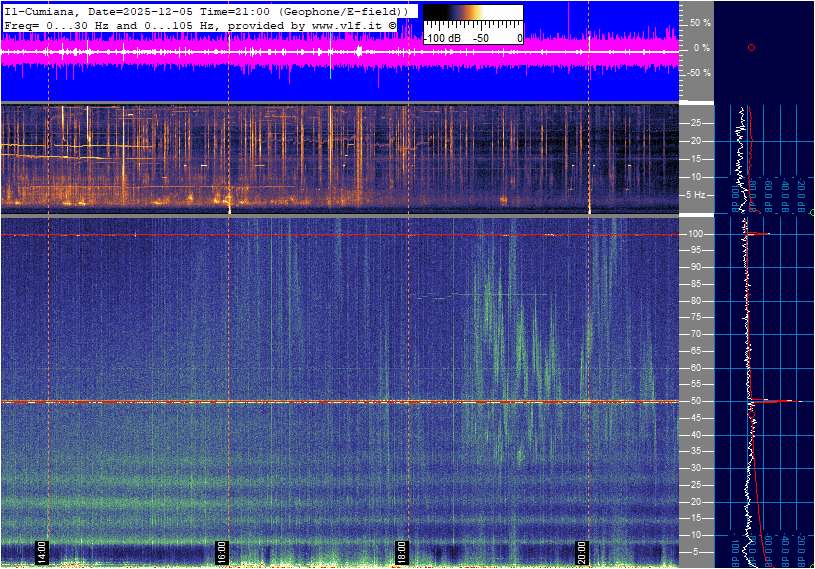Click the 14:00 time marker label
The height and width of the screenshot is (569, 815).
tap(42, 551)
